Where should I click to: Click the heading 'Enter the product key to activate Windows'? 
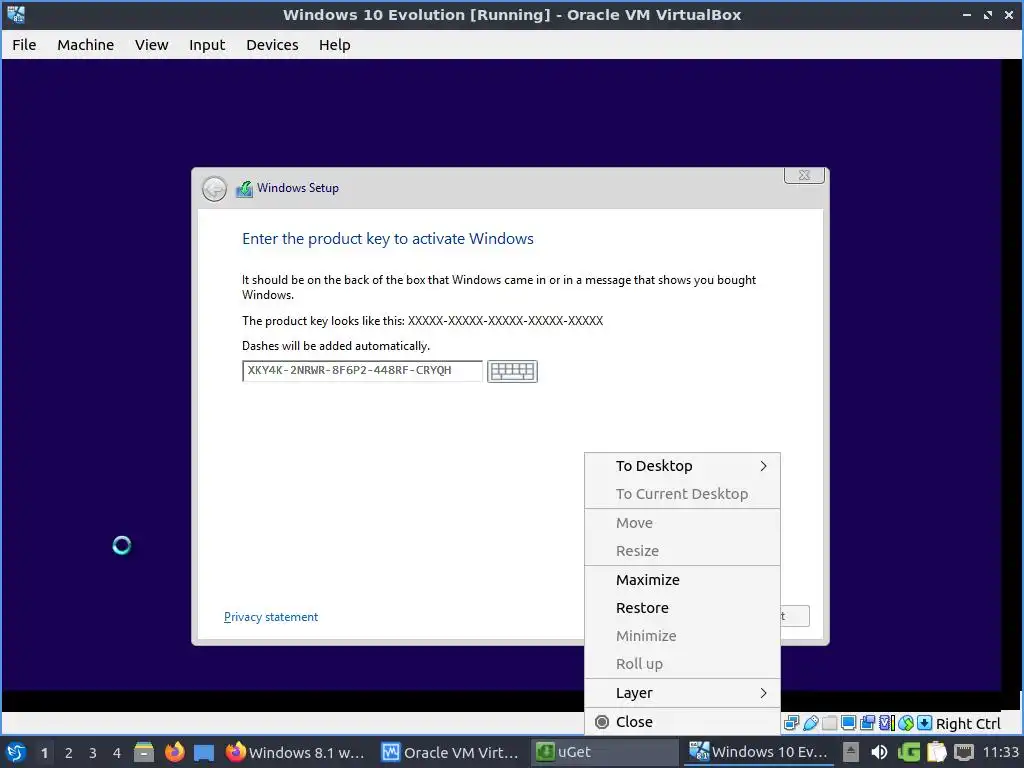[388, 239]
